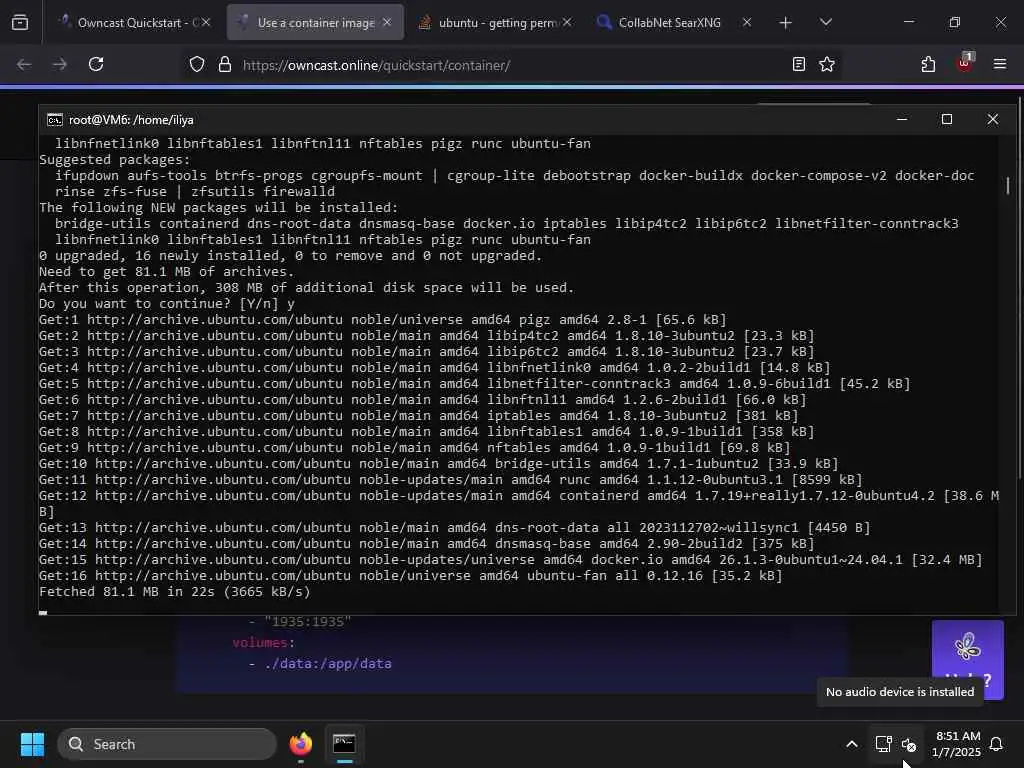Close the root@VM6 terminal window
The image size is (1024, 768).
(993, 120)
